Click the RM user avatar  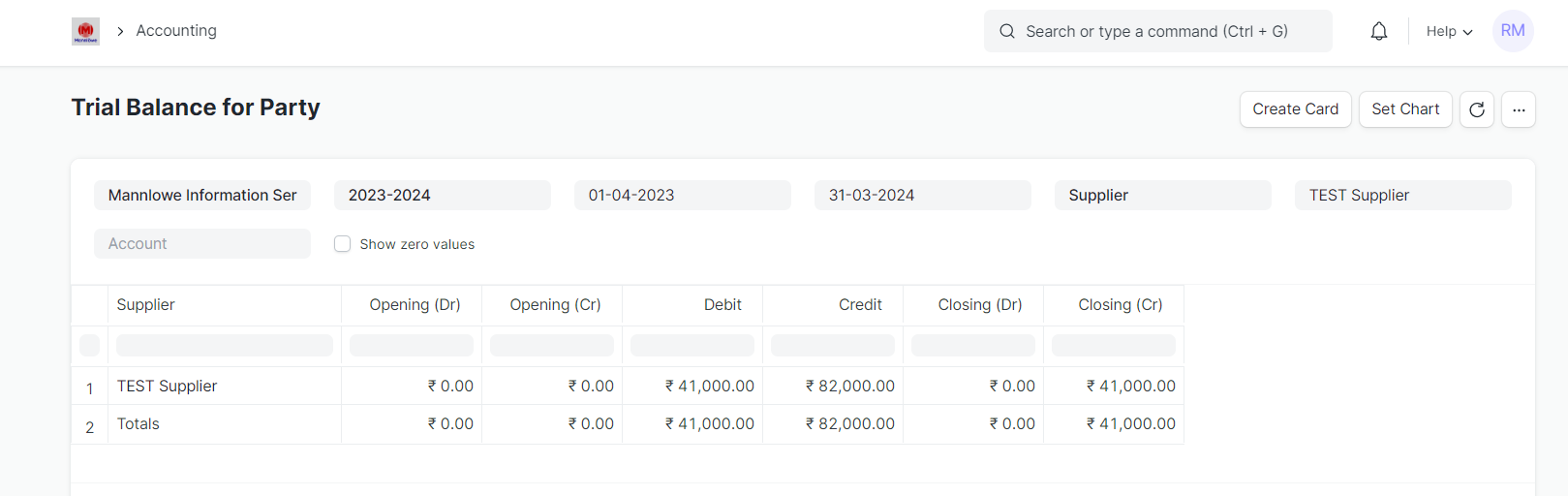(1513, 31)
